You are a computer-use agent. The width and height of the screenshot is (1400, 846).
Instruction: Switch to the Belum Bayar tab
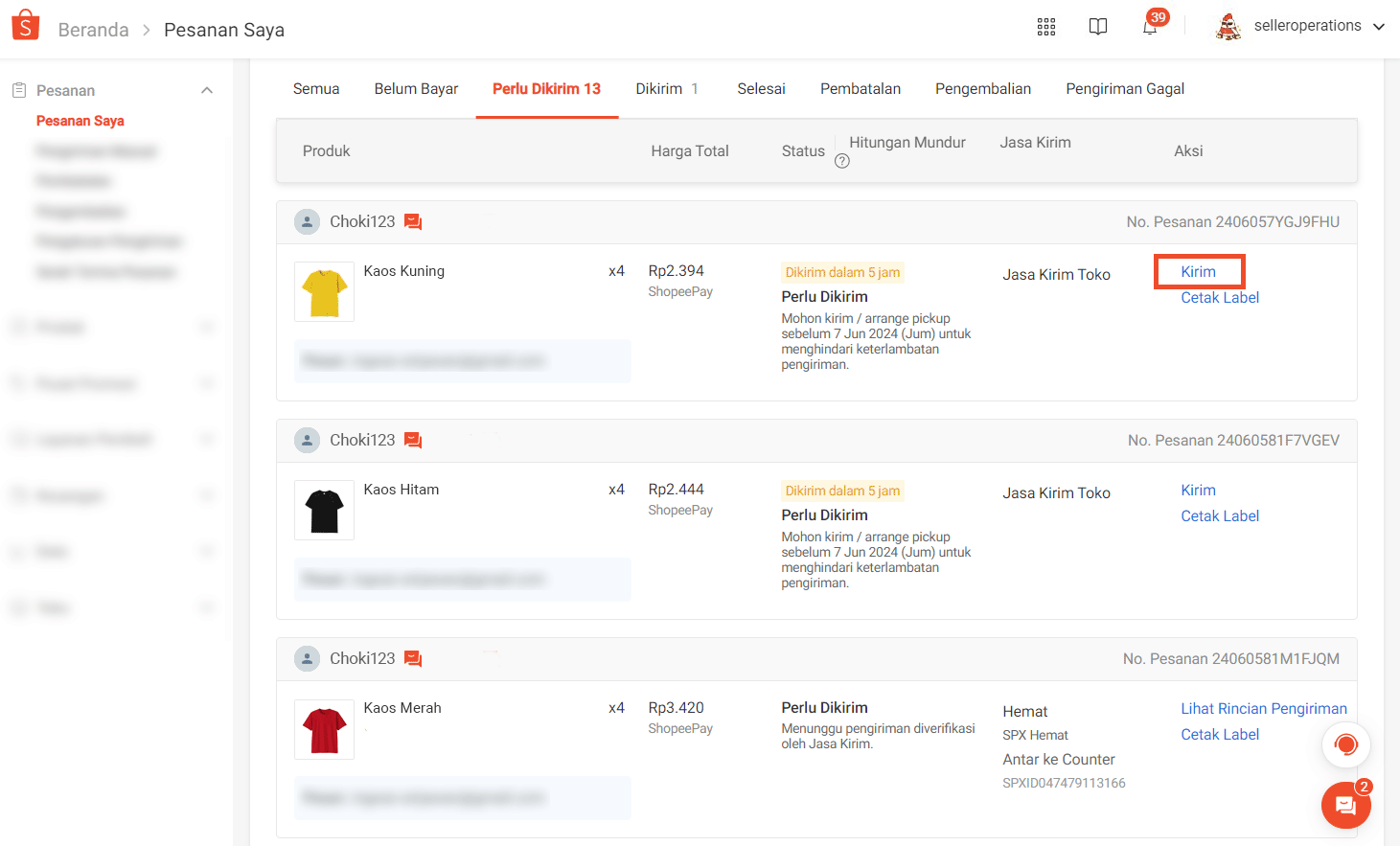(x=416, y=89)
